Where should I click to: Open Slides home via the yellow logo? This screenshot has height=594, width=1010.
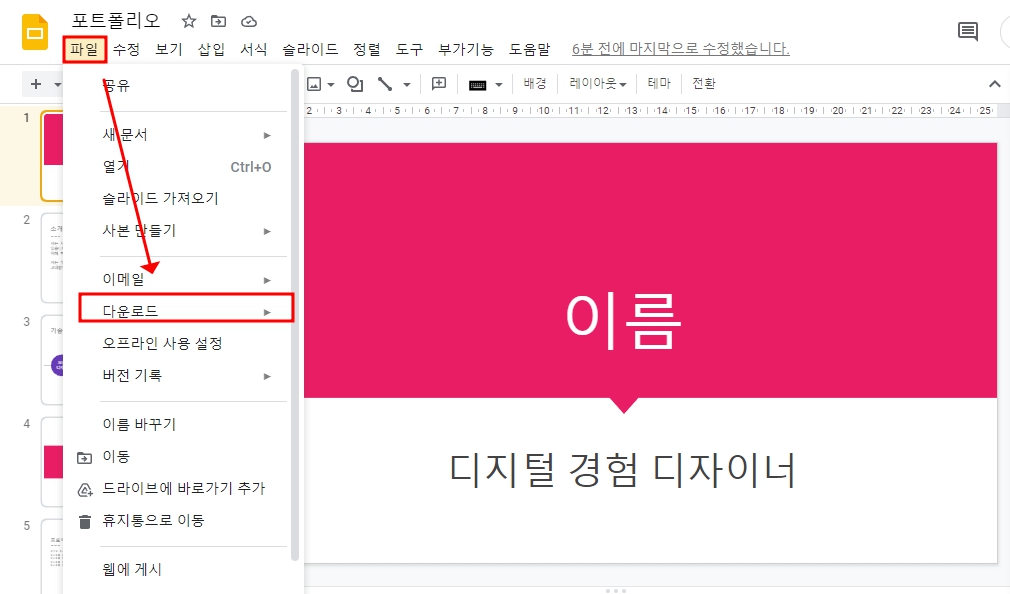[x=33, y=32]
